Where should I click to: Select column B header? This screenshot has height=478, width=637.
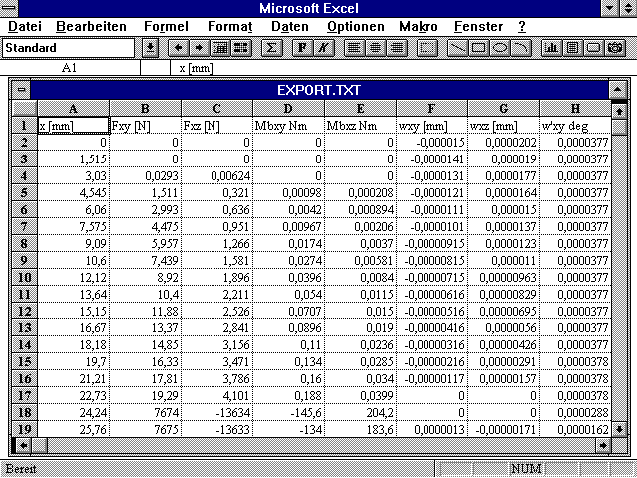coord(145,108)
